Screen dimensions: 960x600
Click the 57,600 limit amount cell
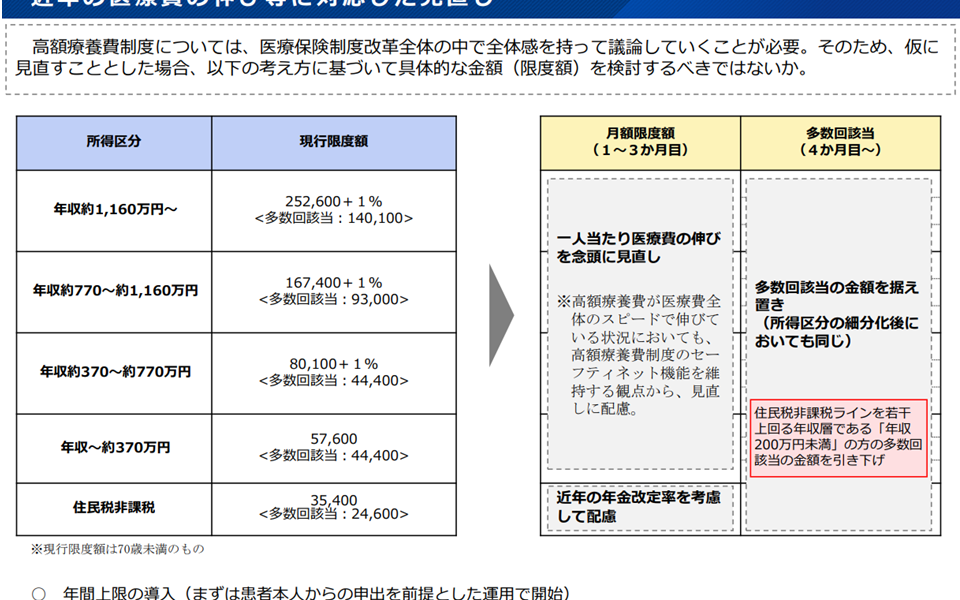pos(333,447)
